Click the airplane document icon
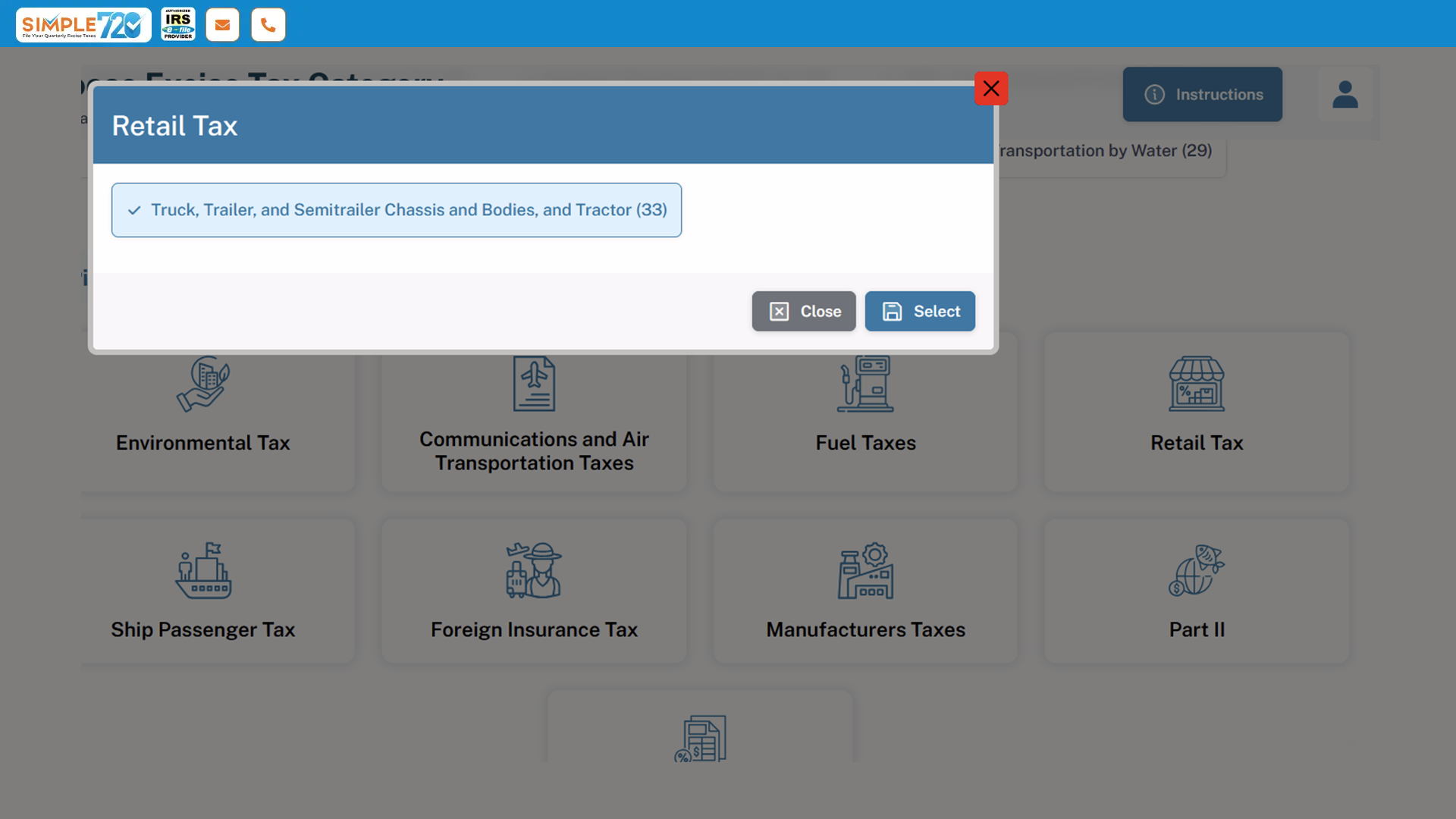 pyautogui.click(x=534, y=384)
